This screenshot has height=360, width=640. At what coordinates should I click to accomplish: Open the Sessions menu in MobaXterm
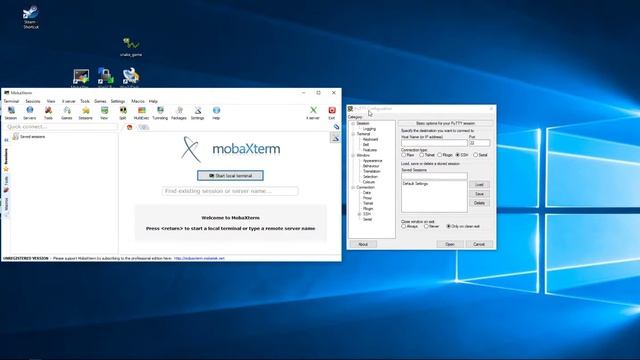coord(33,101)
